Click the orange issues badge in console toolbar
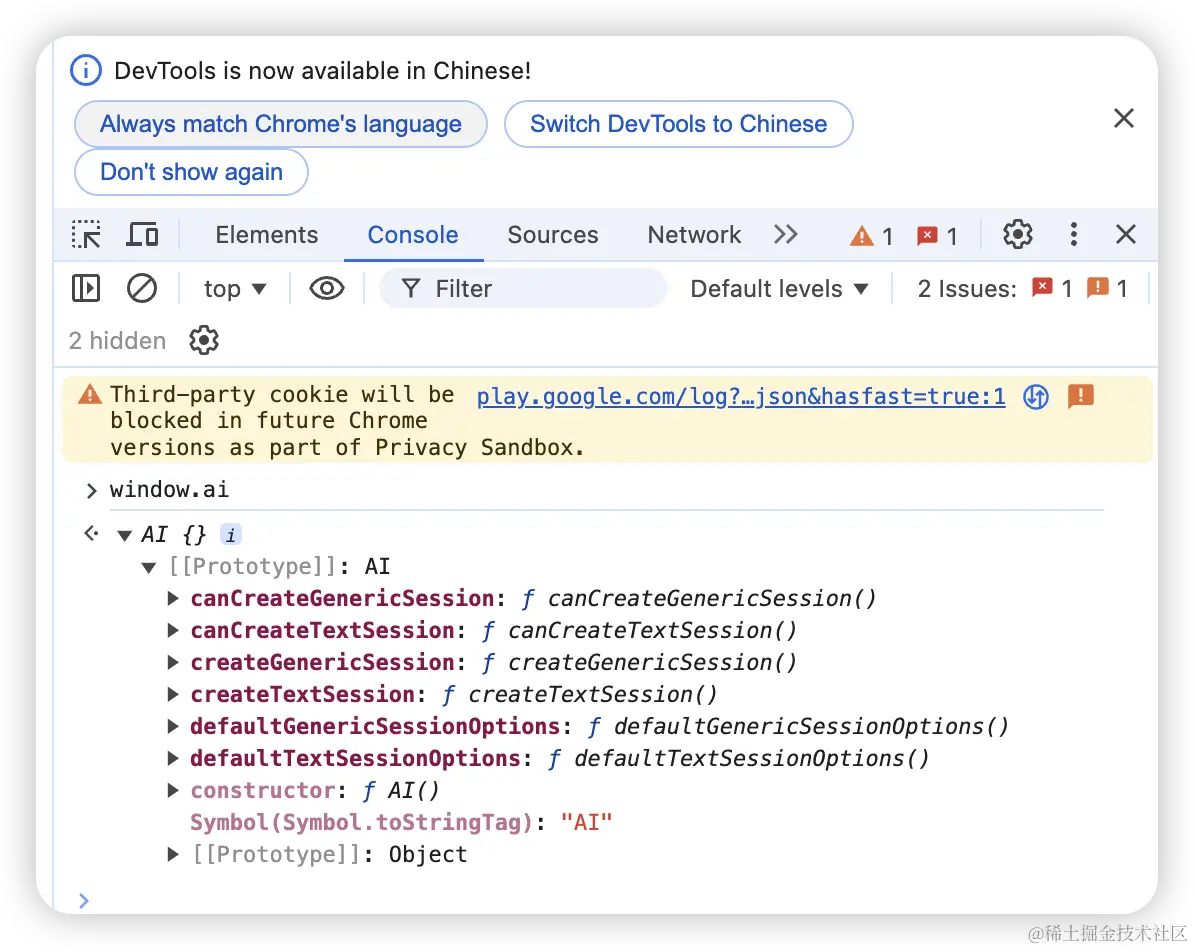 click(x=1107, y=289)
